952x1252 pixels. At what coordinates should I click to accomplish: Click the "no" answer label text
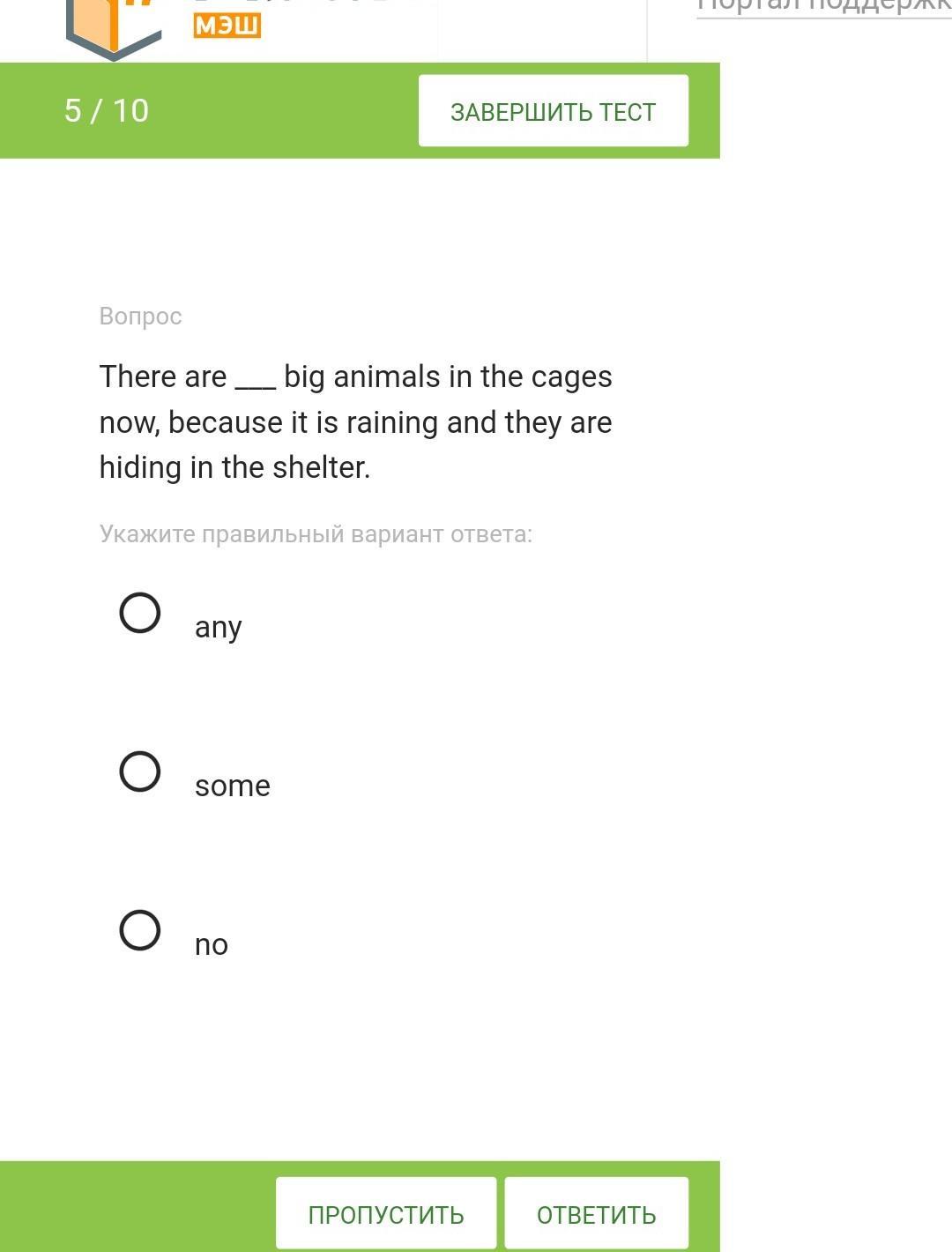click(x=211, y=945)
